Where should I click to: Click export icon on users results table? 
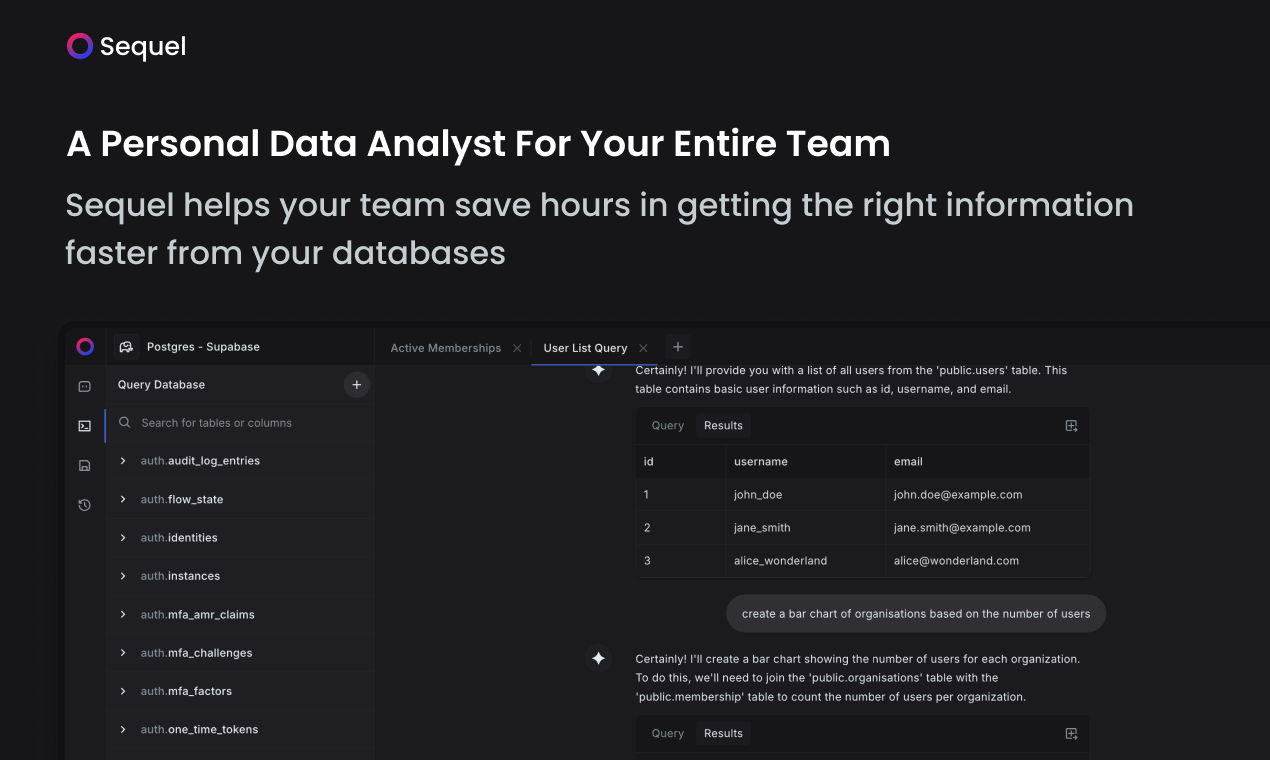(x=1071, y=426)
